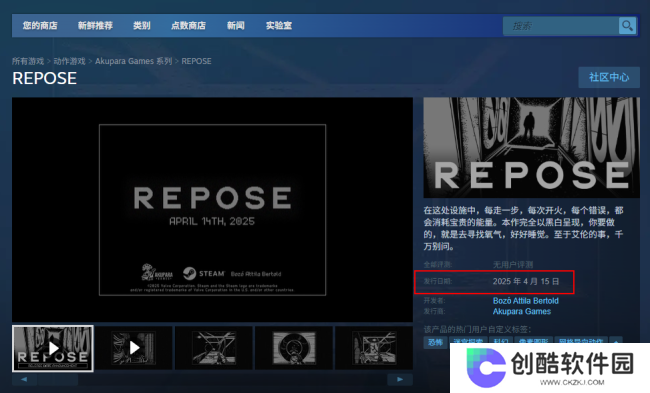
Task: Select the fifth screenshot thumbnail
Action: (x=374, y=348)
